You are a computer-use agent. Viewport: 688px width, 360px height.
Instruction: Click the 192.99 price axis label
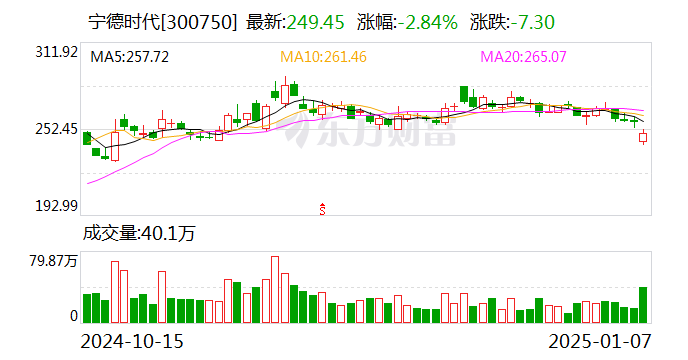[x=57, y=206]
